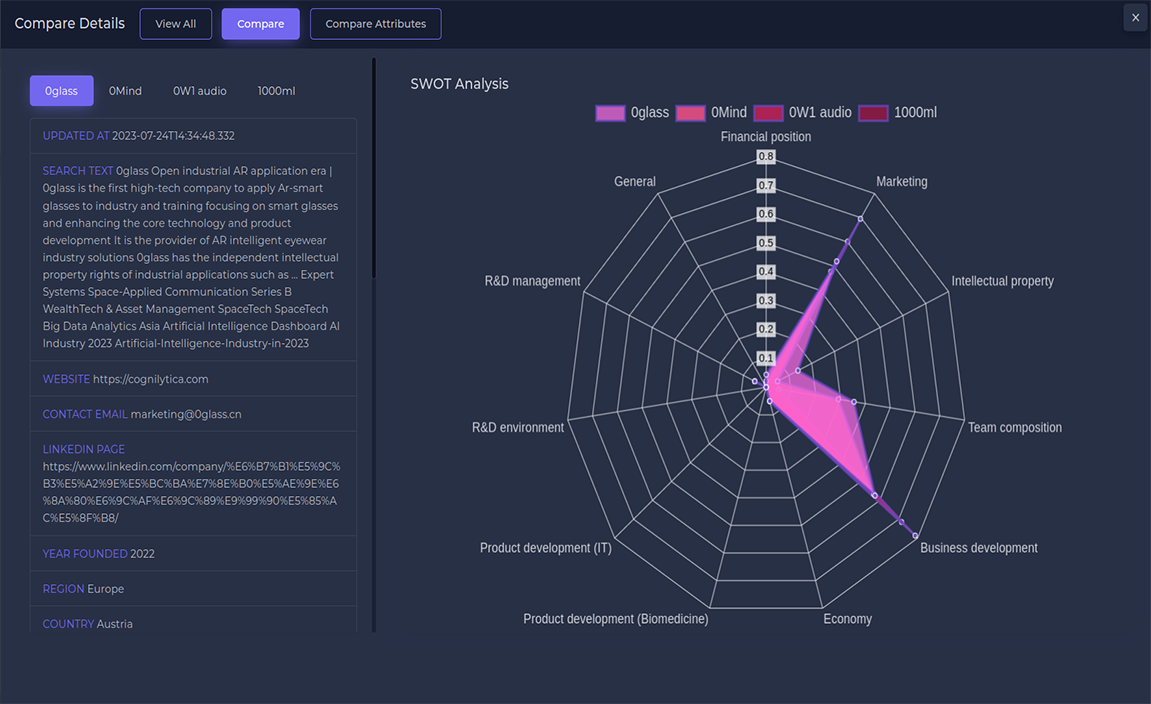Click the marketing@0glass.cn contact email

click(x=186, y=414)
